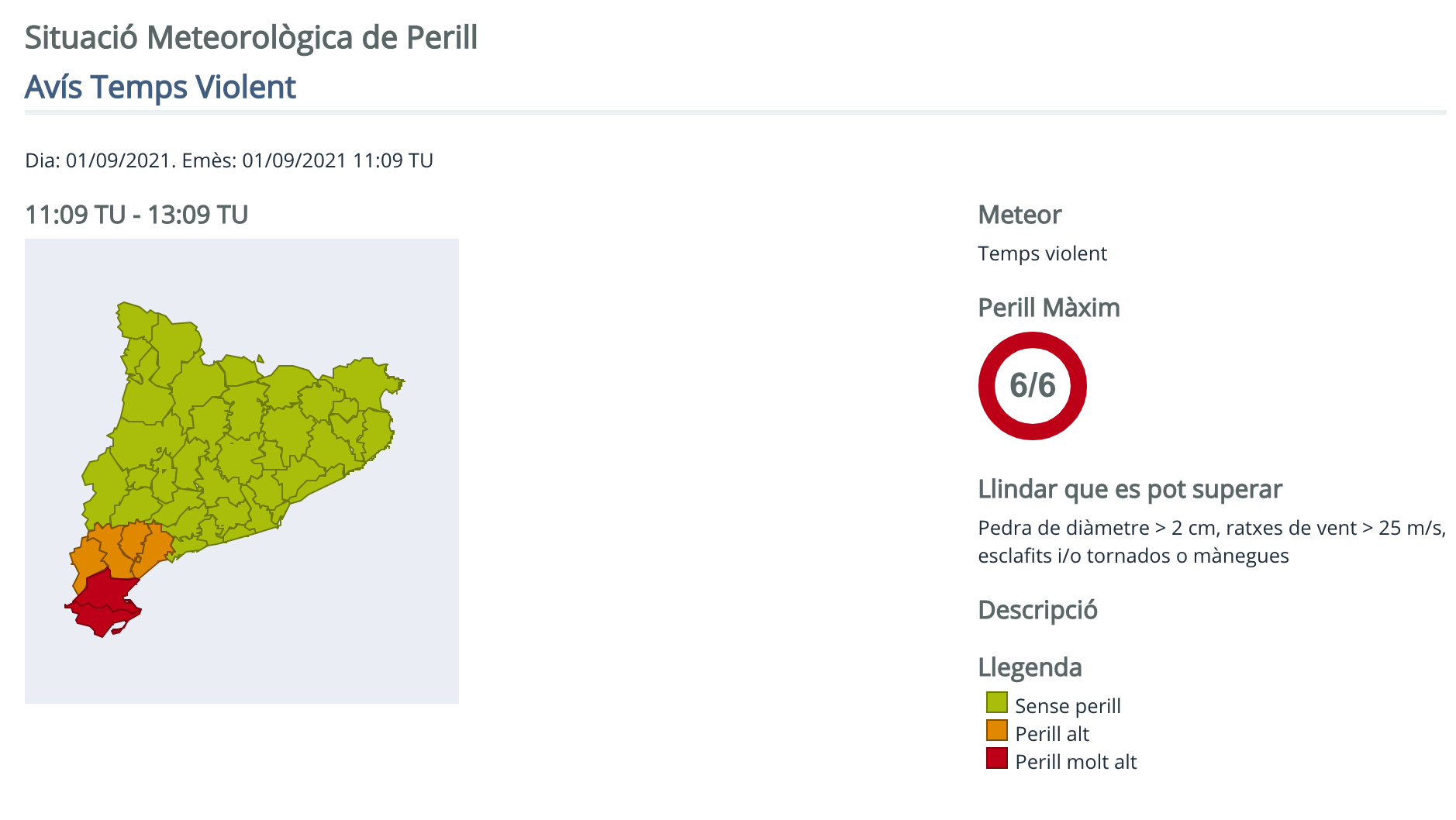Image resolution: width=1456 pixels, height=820 pixels.
Task: Select the red very-high-danger region on the map
Action: click(103, 601)
